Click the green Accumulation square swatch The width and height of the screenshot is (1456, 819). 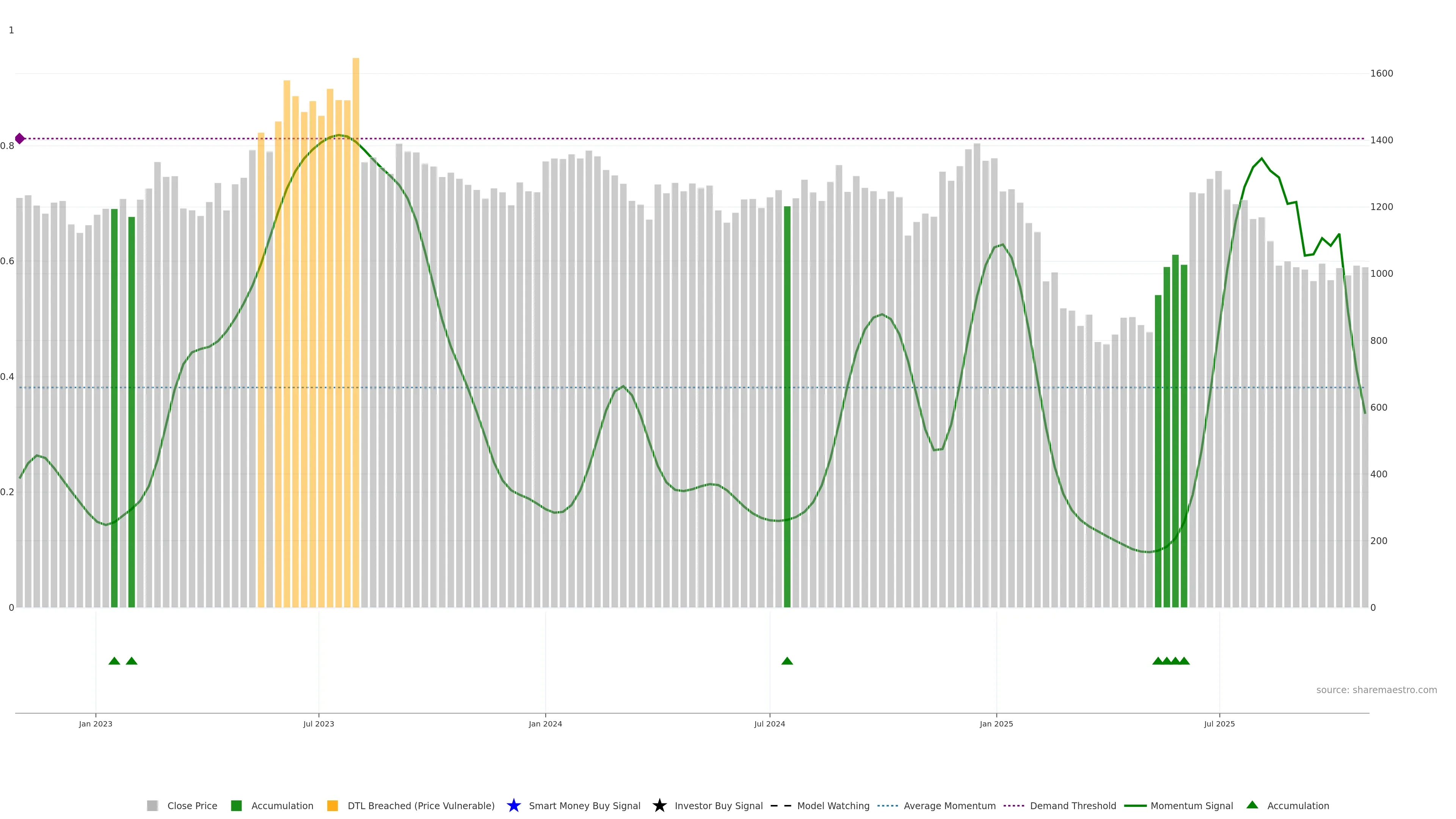(236, 805)
